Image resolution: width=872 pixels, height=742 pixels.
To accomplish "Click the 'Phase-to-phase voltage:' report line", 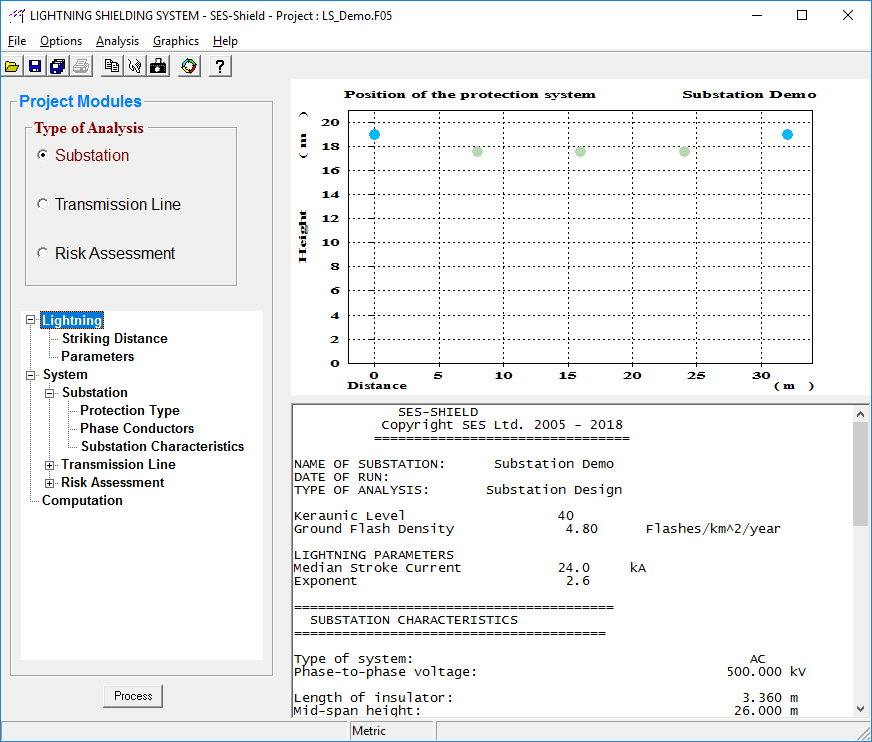I will [x=549, y=671].
